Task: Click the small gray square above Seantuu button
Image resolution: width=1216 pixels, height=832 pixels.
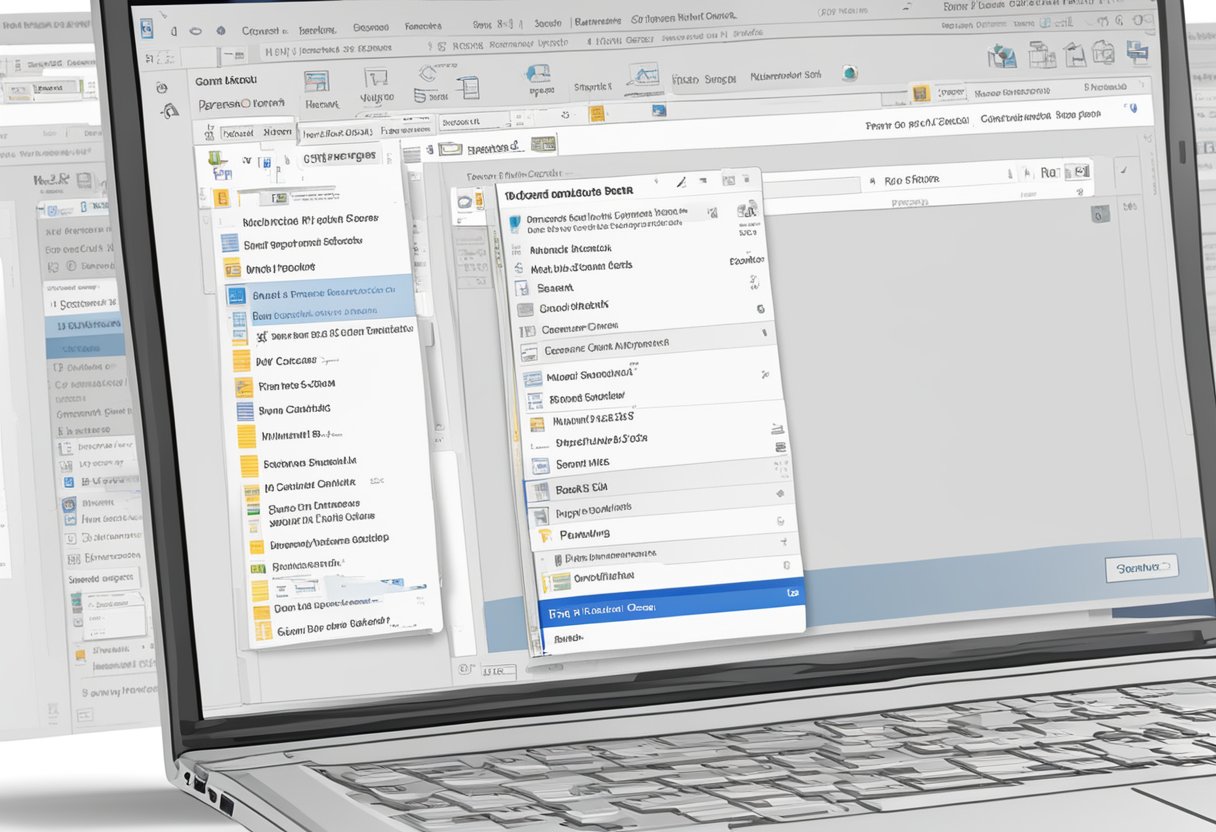Action: 1100,213
